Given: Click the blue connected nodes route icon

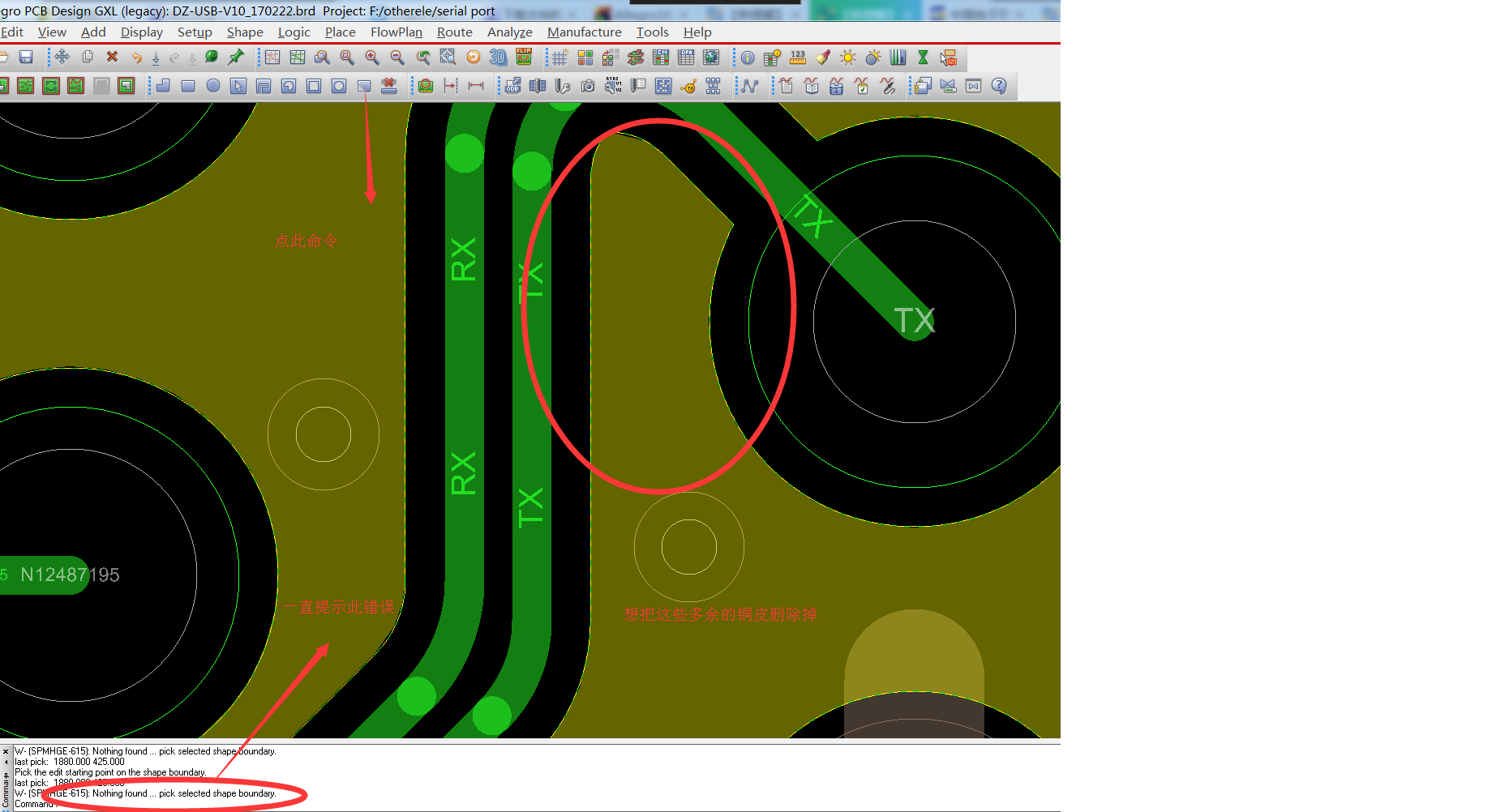Looking at the screenshot, I should (749, 86).
